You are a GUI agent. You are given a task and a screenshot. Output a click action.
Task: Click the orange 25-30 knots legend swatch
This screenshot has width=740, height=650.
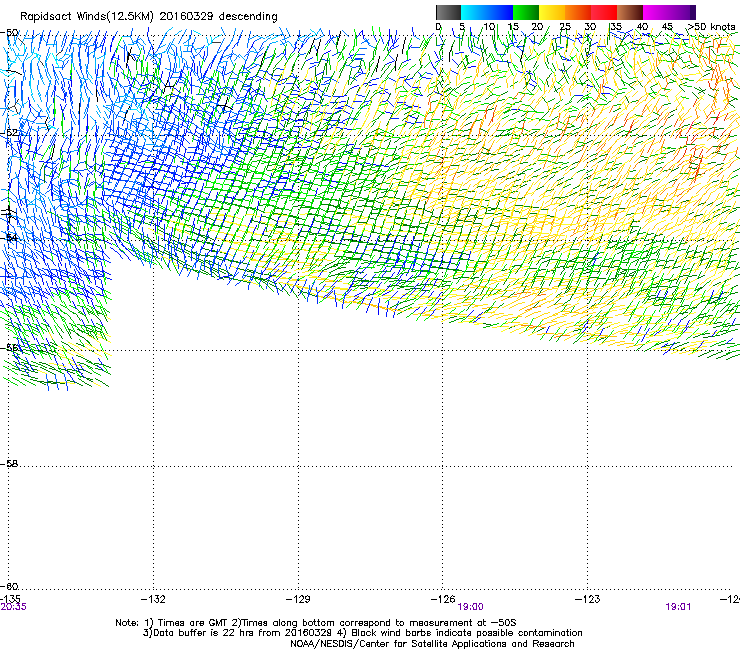pos(578,12)
